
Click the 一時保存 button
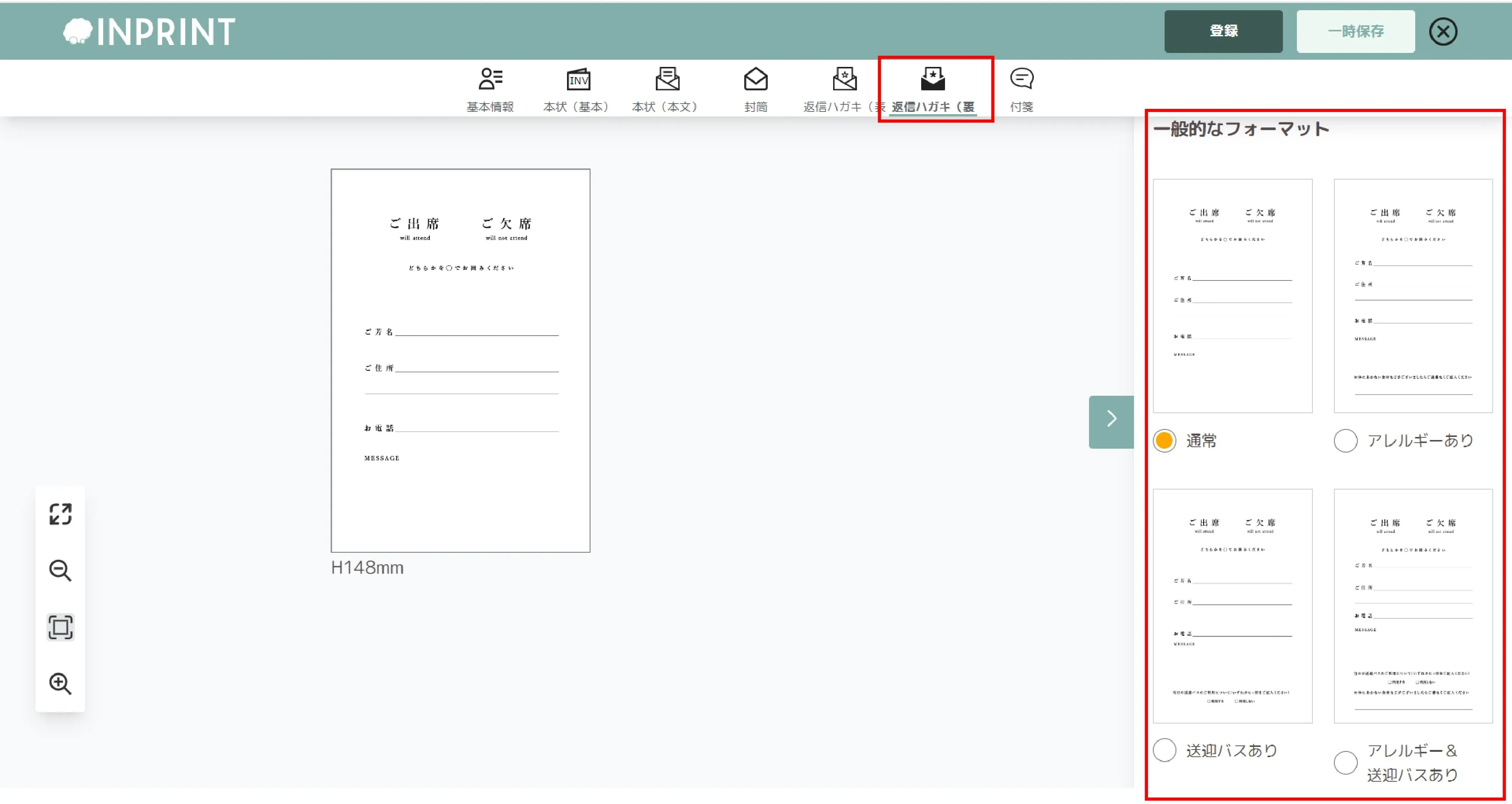point(1355,32)
